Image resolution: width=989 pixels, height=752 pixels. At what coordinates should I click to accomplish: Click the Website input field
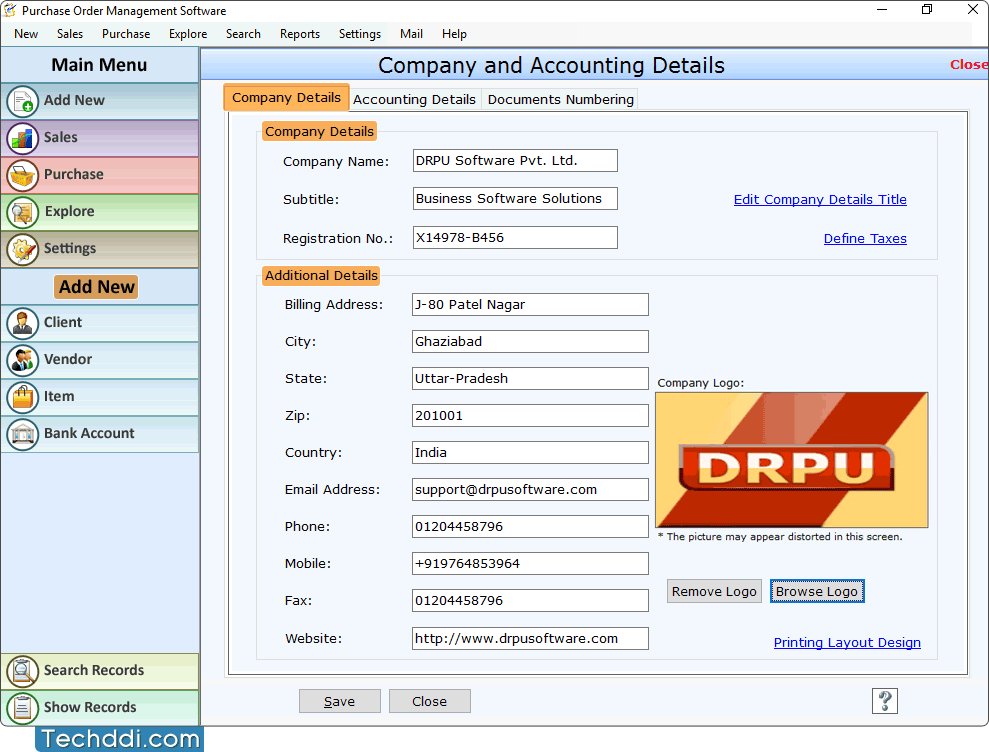(x=530, y=639)
